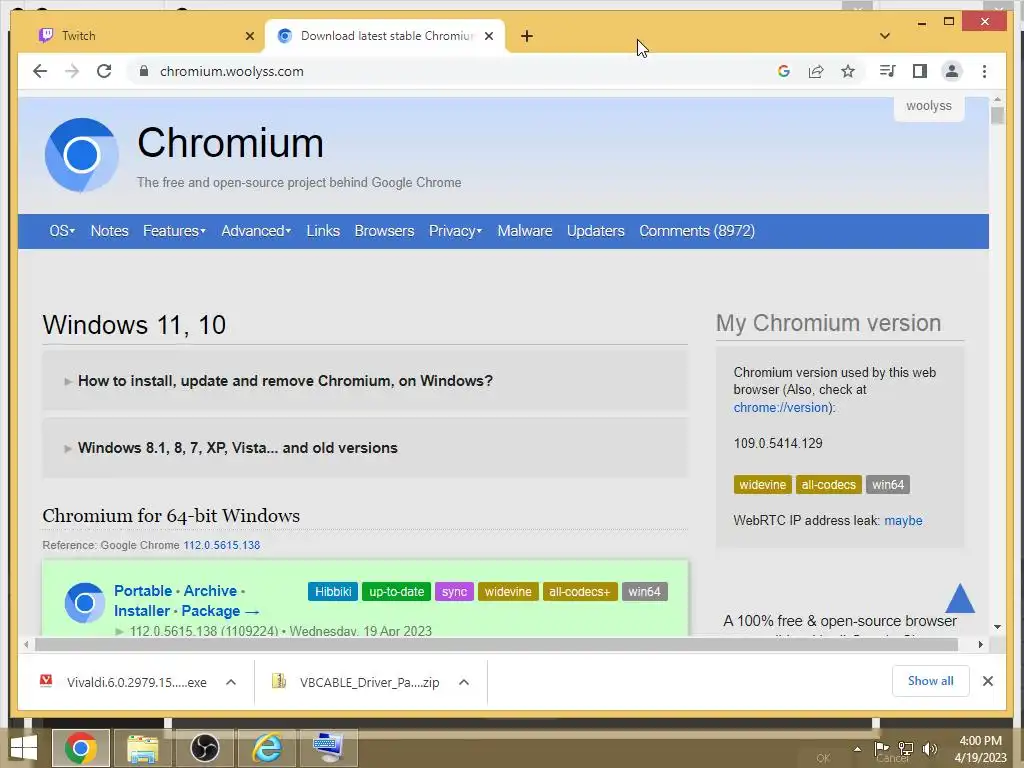
Task: Bookmark this page with the star icon
Action: point(848,71)
